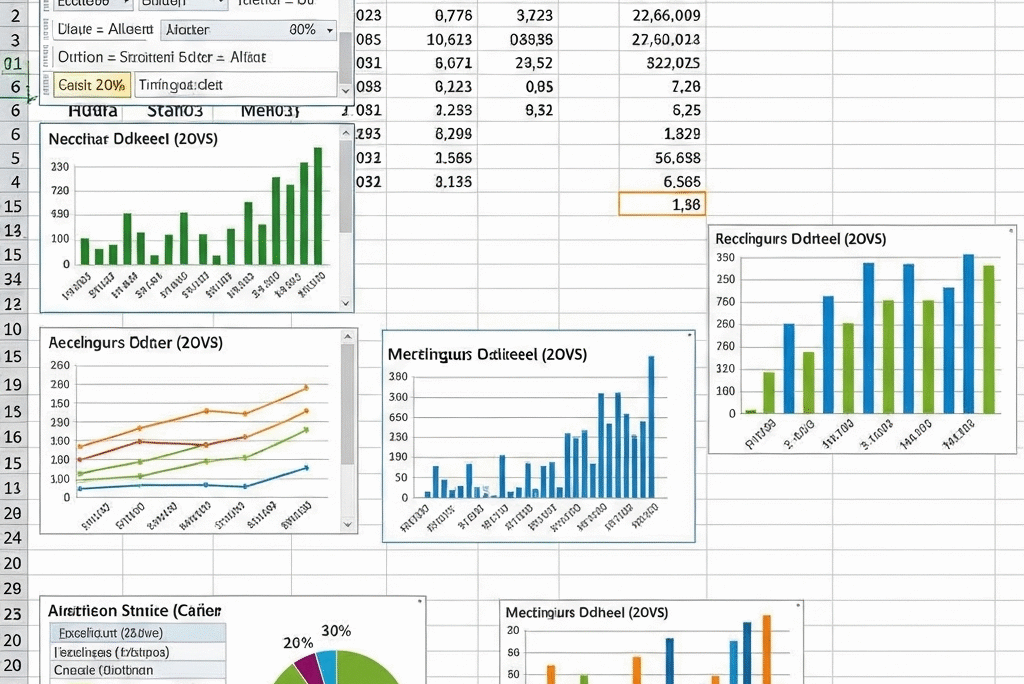Select the orange-outlined cell containing 1,38

point(662,204)
